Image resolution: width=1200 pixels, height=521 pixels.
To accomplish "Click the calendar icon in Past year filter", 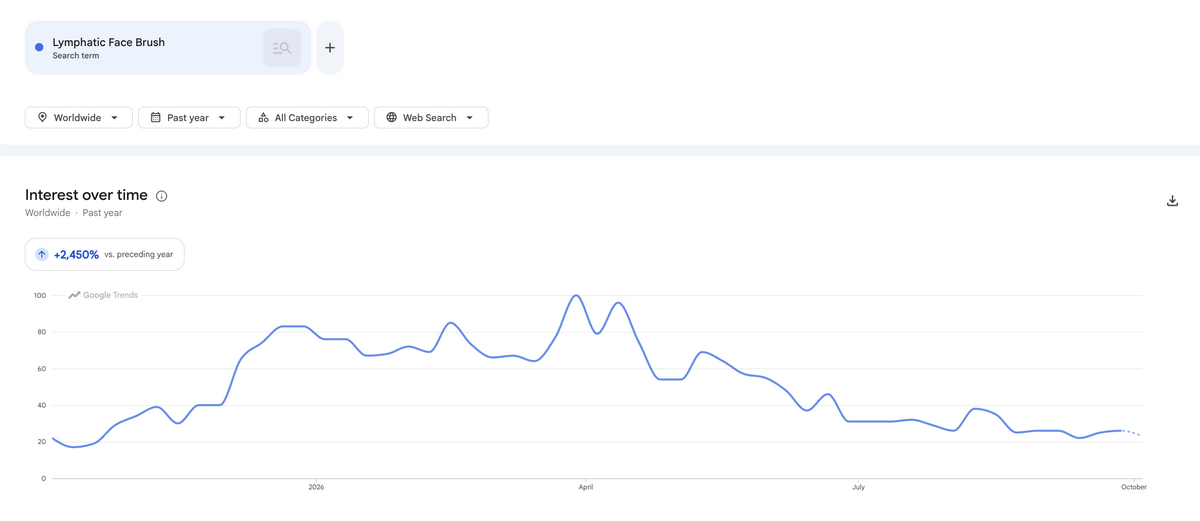I will coord(156,117).
